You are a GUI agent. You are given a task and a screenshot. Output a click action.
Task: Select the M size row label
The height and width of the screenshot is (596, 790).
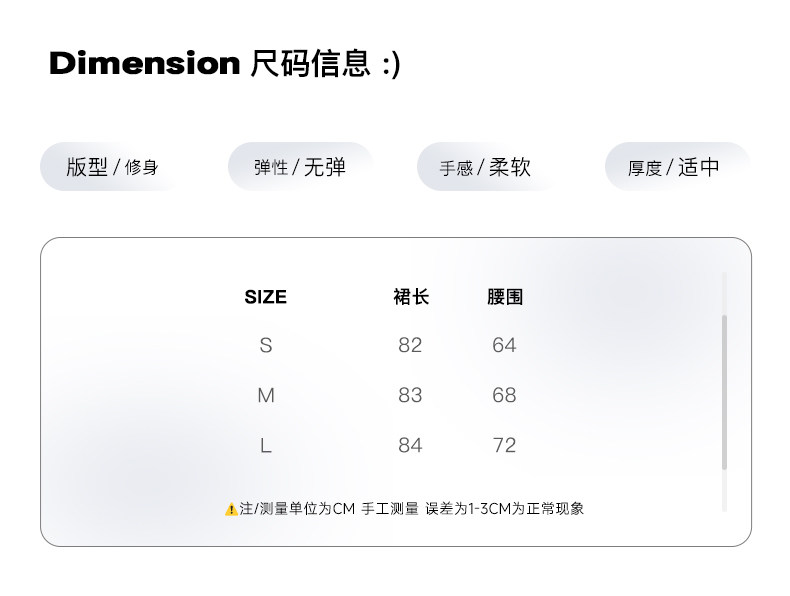265,395
